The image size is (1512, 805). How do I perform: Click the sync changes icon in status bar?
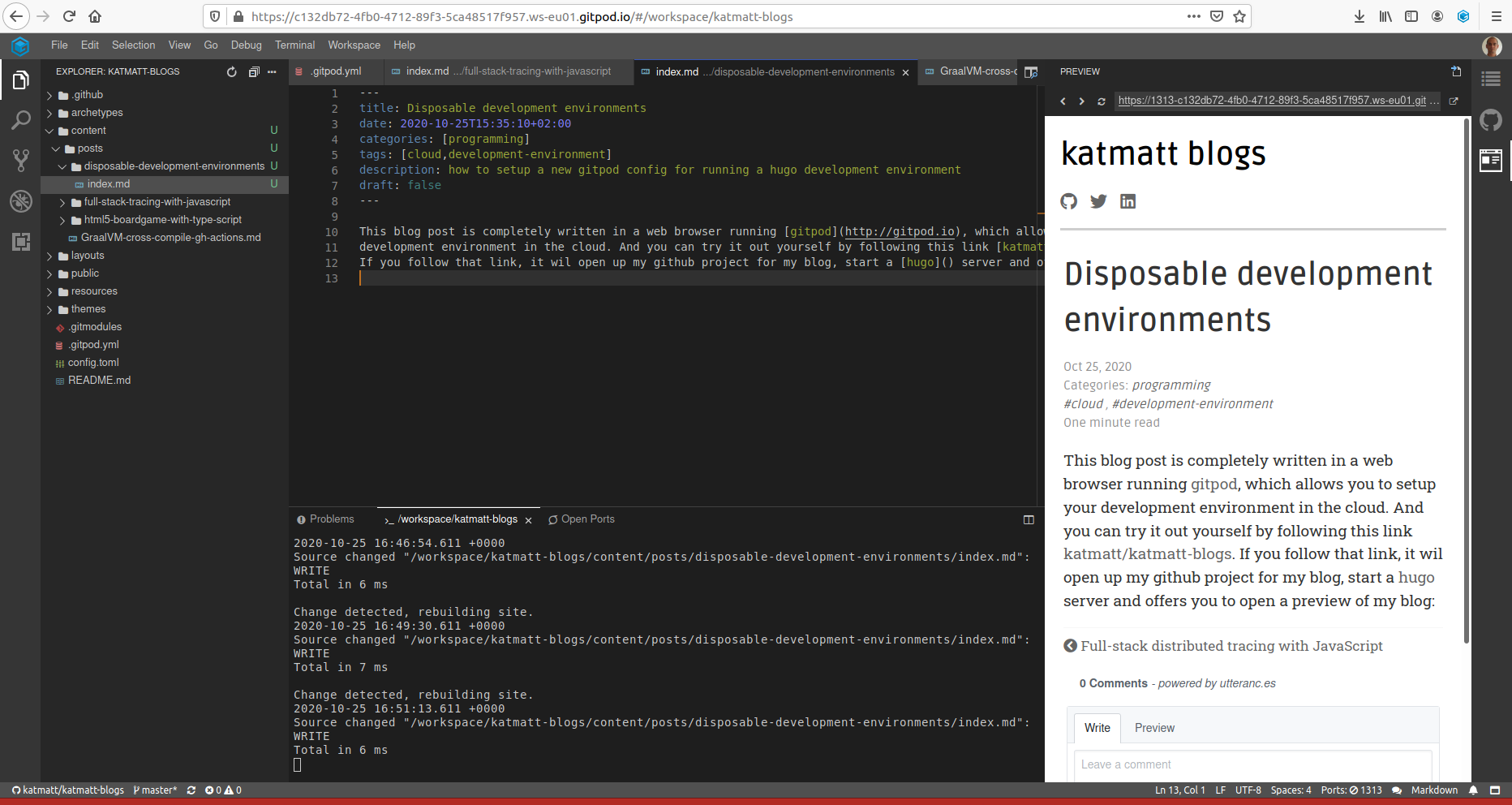point(191,790)
